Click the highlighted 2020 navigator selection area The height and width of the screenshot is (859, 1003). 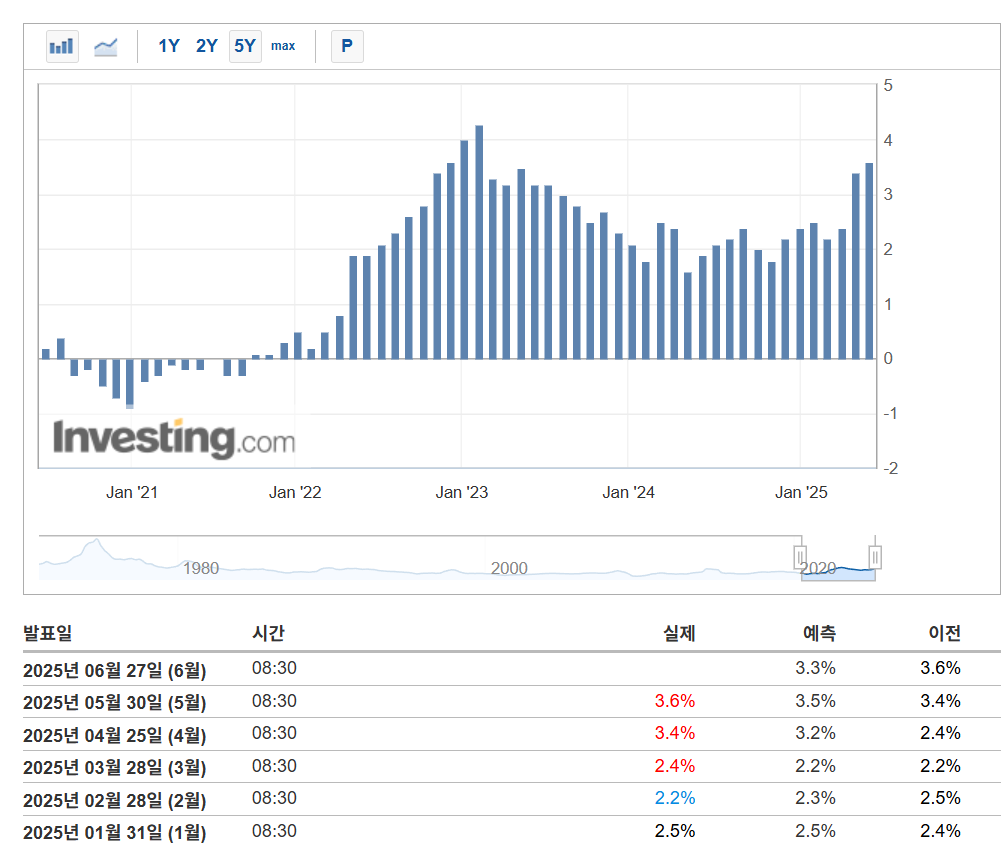(x=838, y=572)
